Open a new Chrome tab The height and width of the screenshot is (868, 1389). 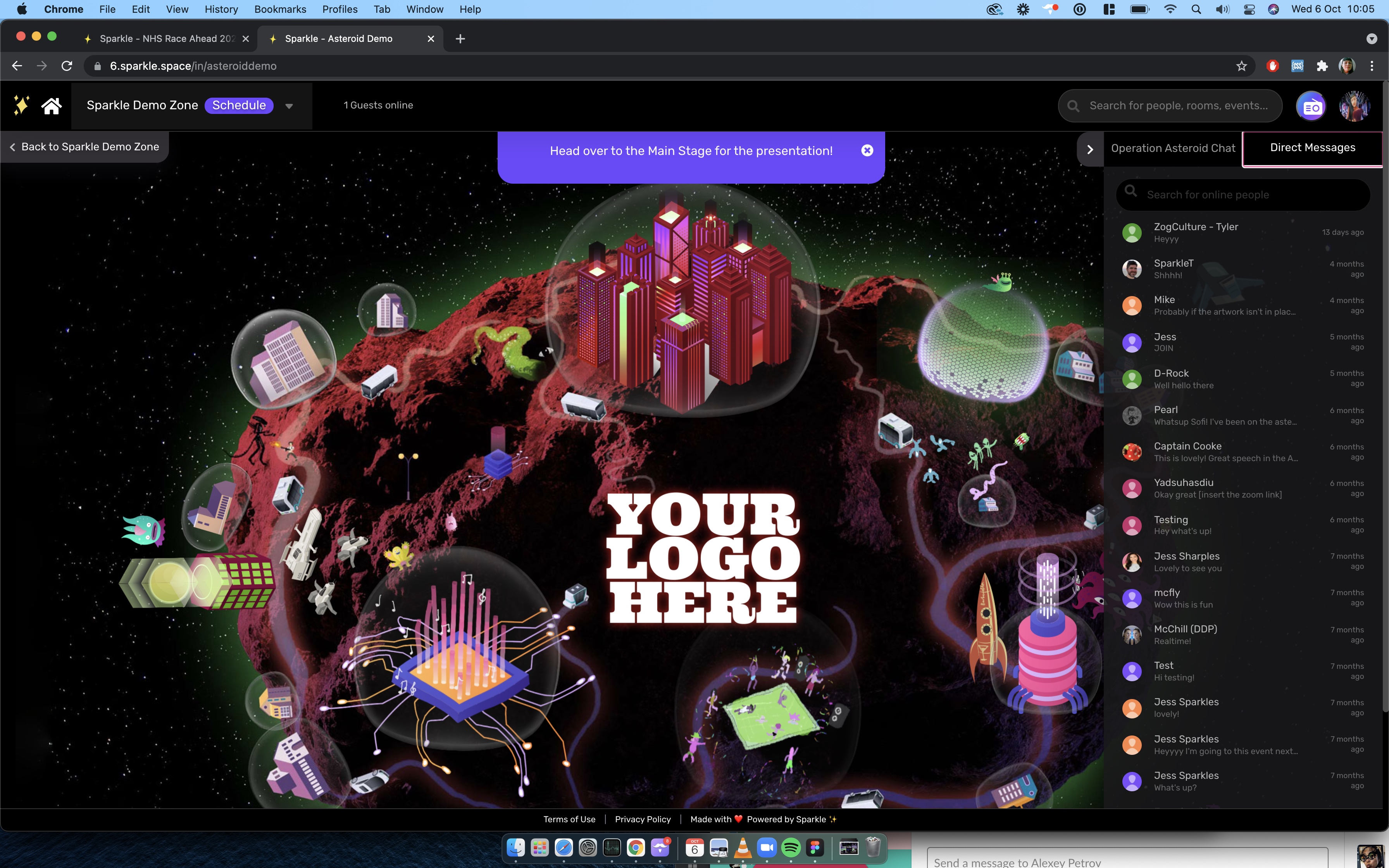(460, 38)
